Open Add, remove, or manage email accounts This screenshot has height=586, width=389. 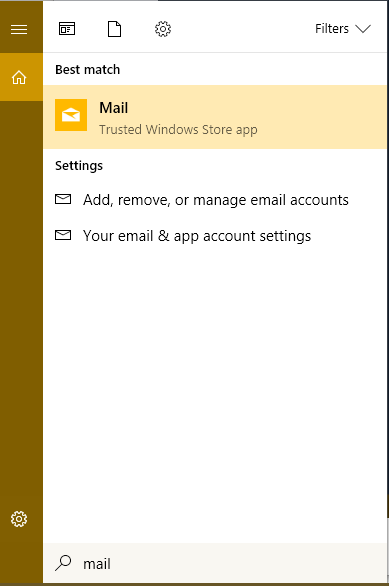[215, 200]
